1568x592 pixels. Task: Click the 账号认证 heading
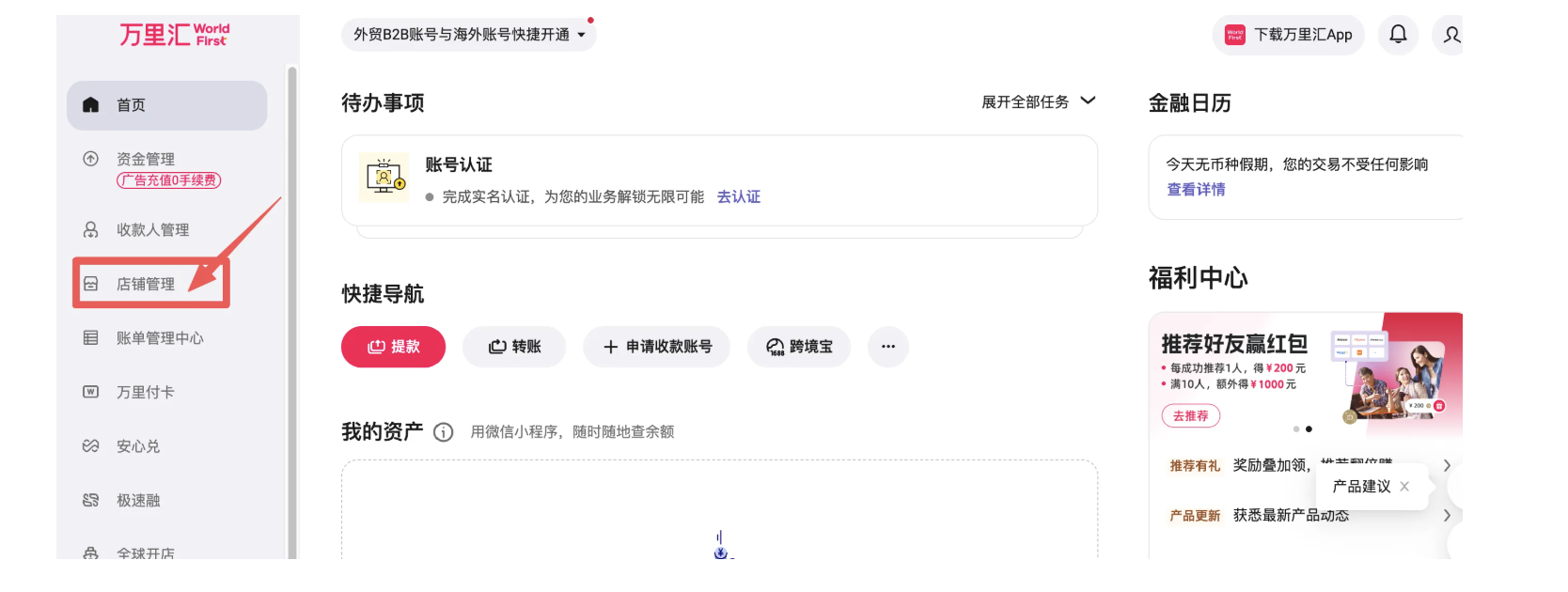tap(459, 164)
